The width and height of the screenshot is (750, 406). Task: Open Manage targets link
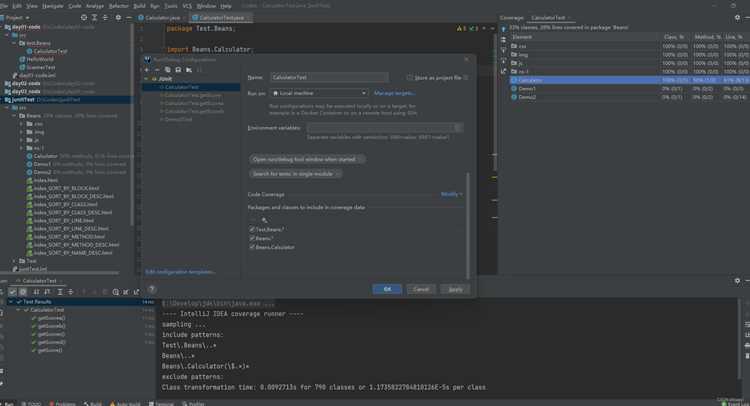tap(395, 93)
